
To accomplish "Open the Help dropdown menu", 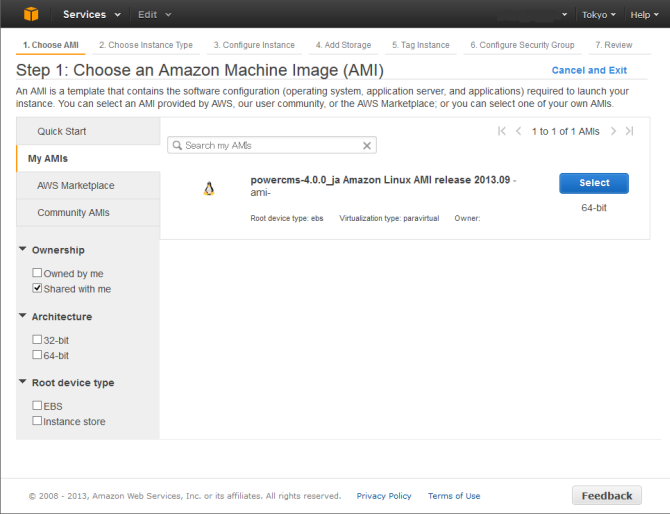I will tap(644, 15).
